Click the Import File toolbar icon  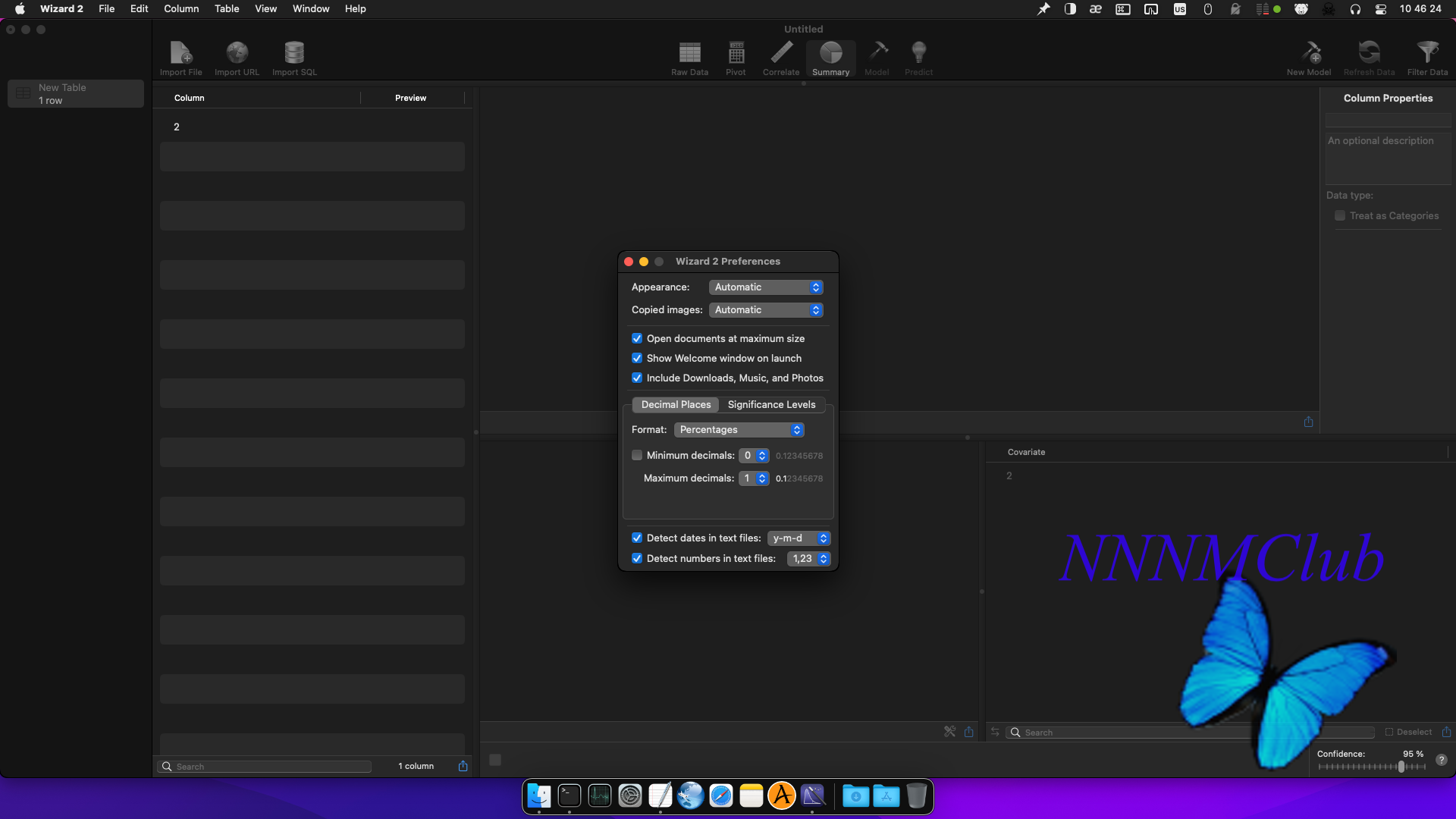(180, 58)
